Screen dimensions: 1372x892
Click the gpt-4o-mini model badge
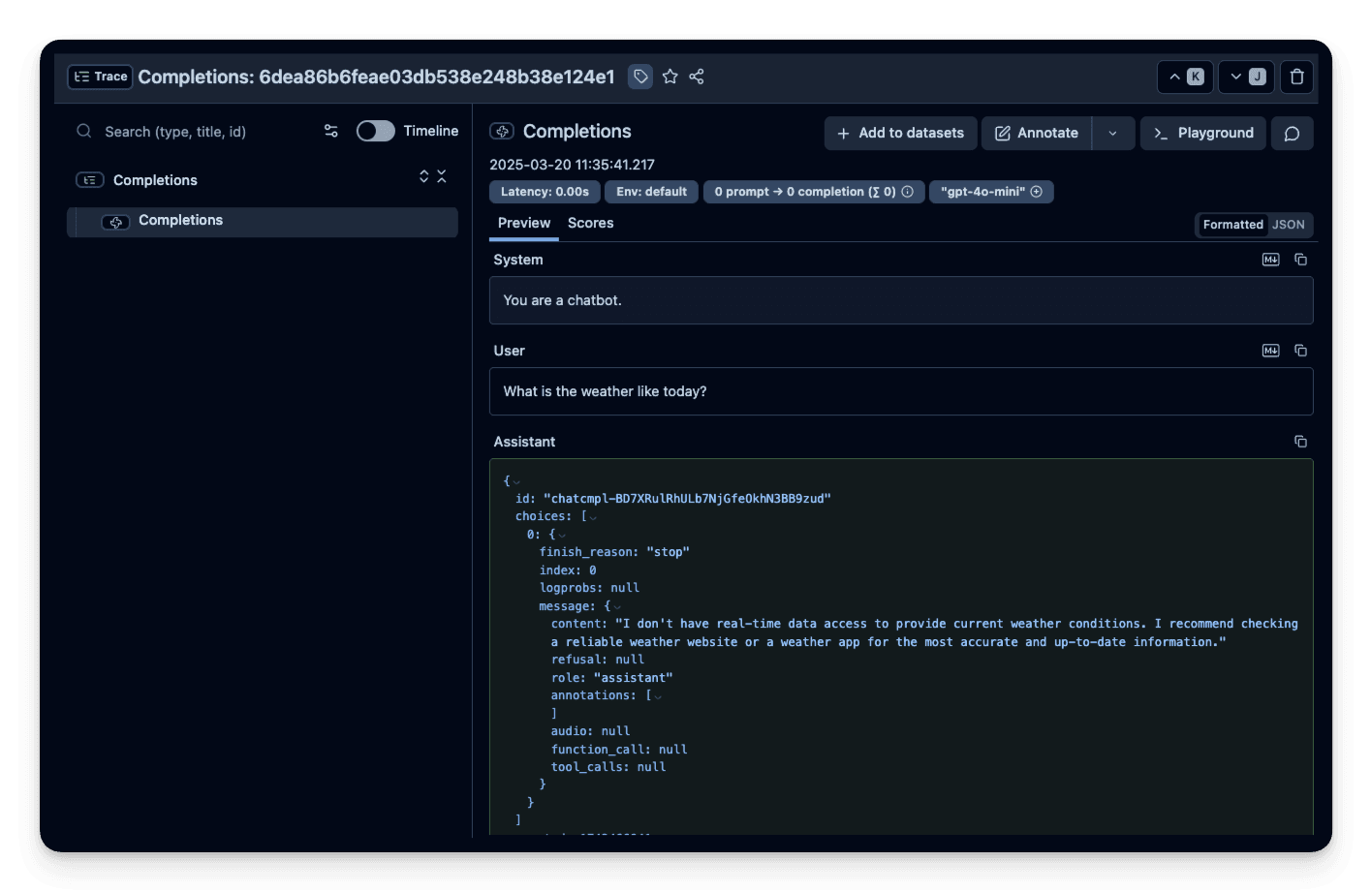point(991,191)
